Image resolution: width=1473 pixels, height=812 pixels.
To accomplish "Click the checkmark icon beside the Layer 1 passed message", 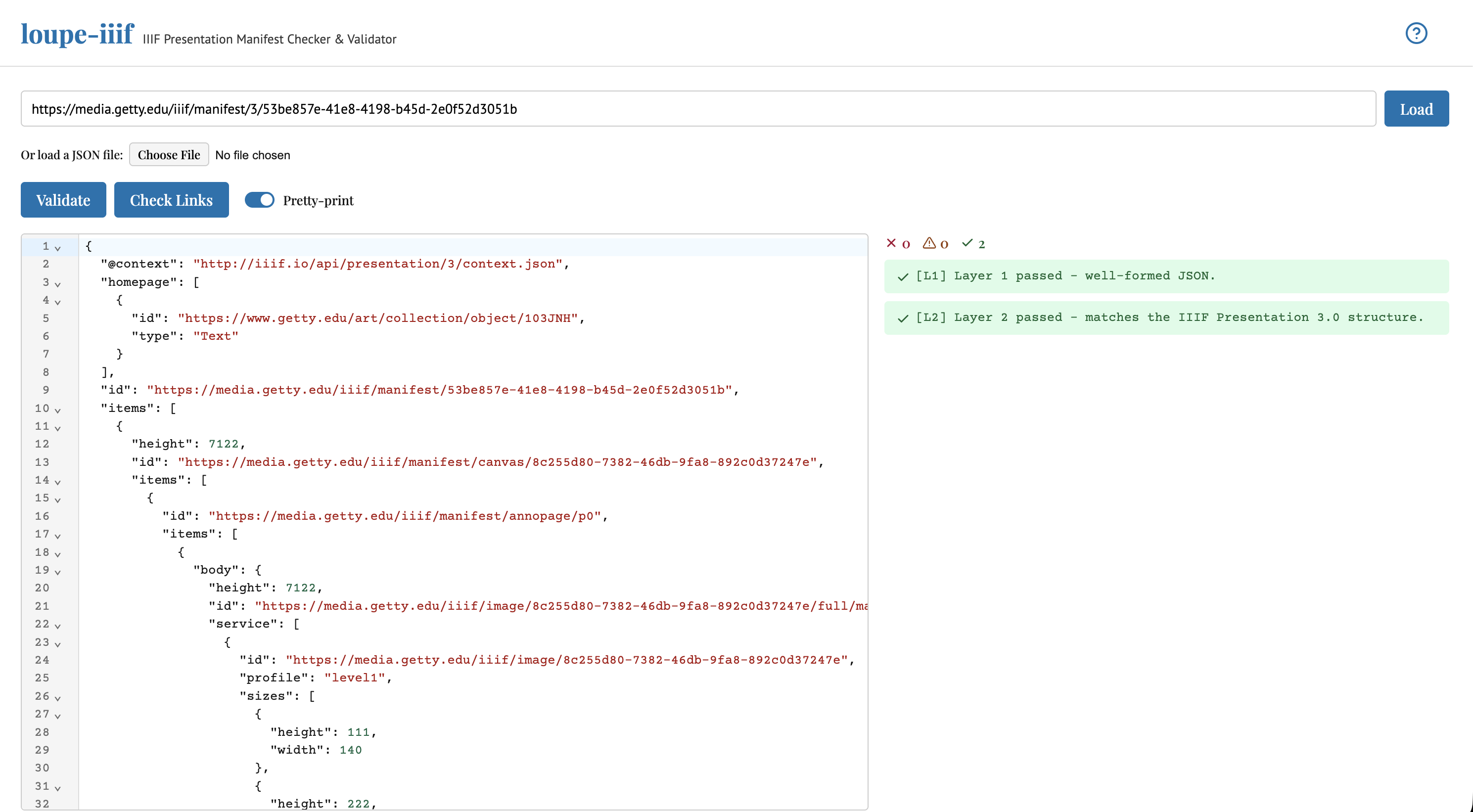I will pos(903,277).
